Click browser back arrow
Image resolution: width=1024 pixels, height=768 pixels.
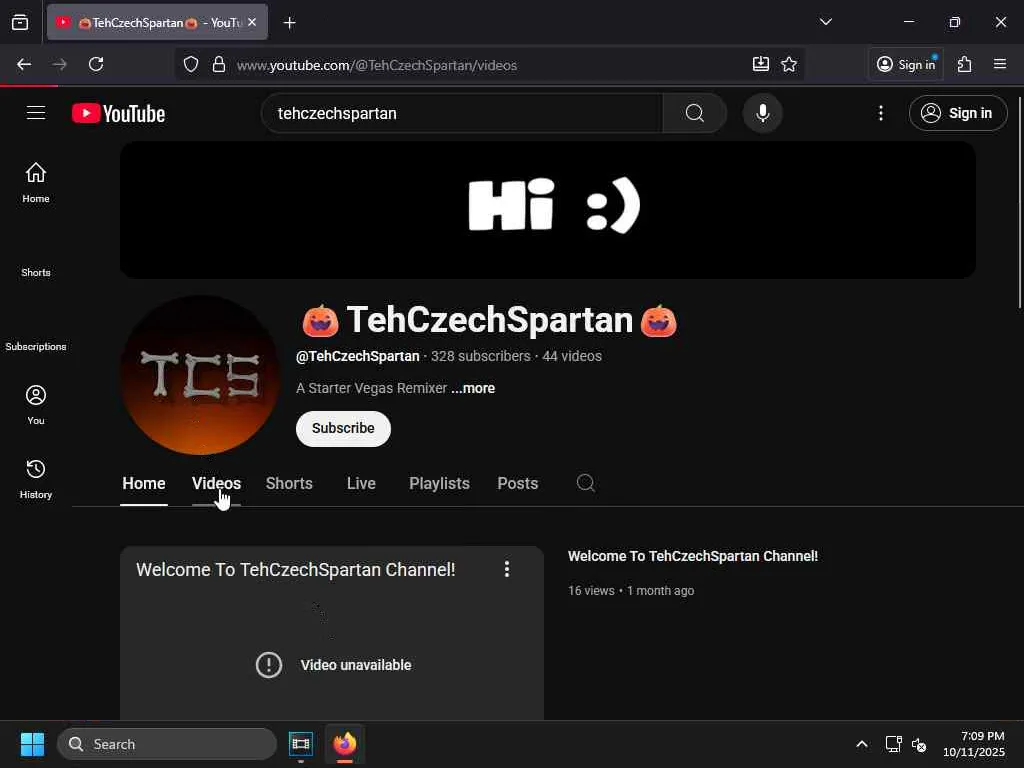point(24,64)
